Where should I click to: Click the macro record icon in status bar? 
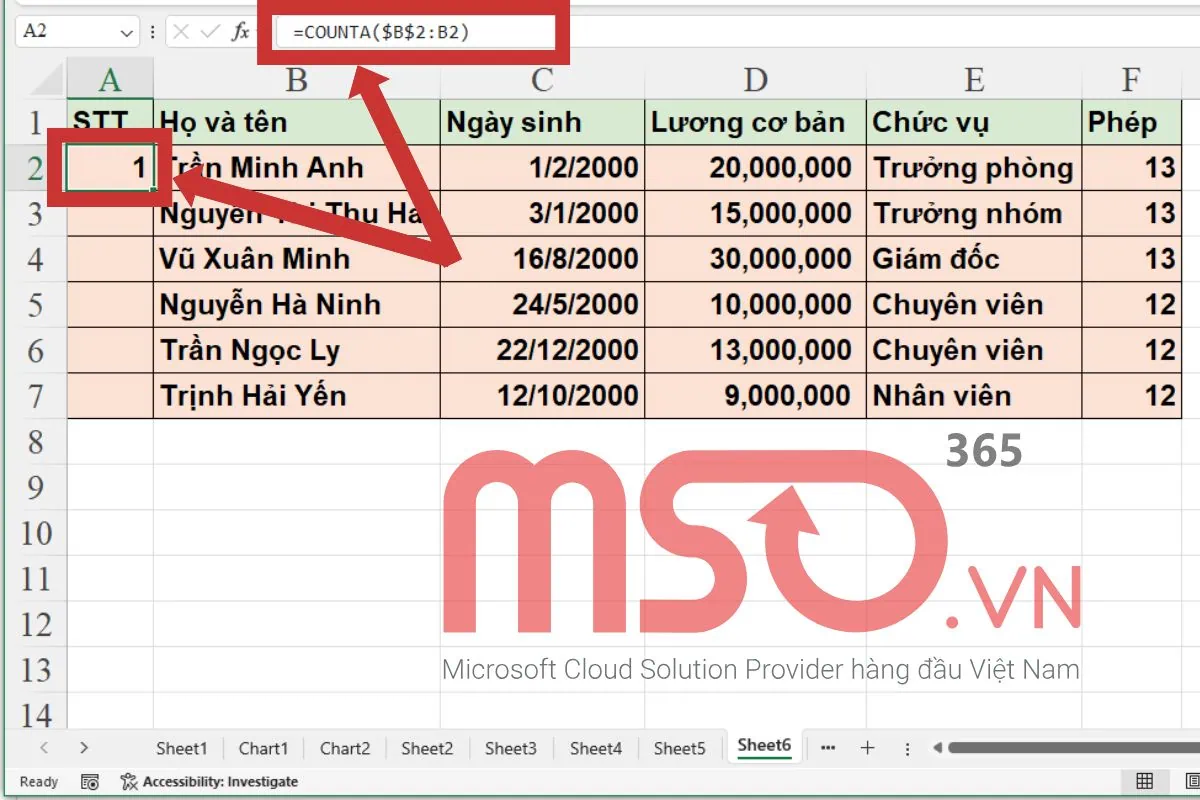[90, 782]
